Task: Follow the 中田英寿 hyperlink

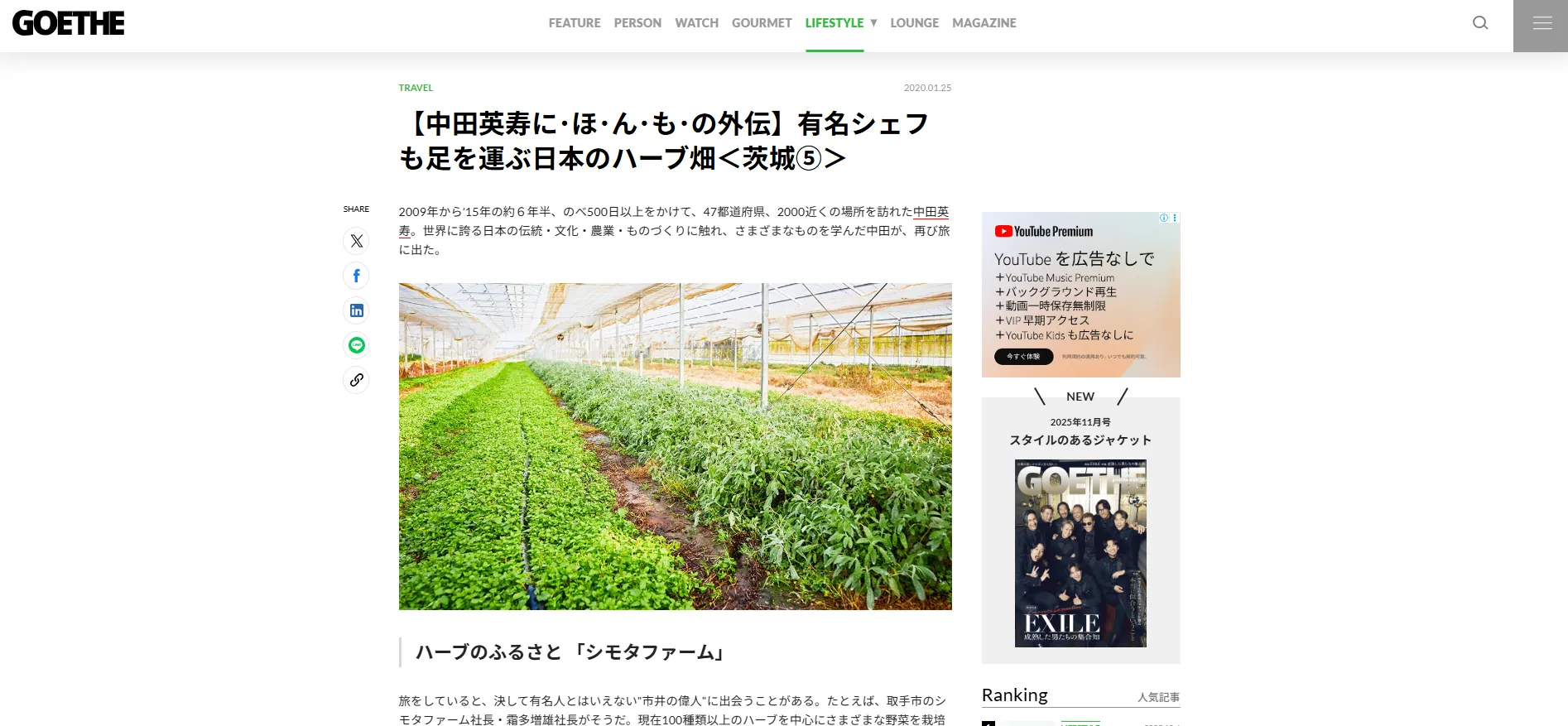Action: (931, 212)
